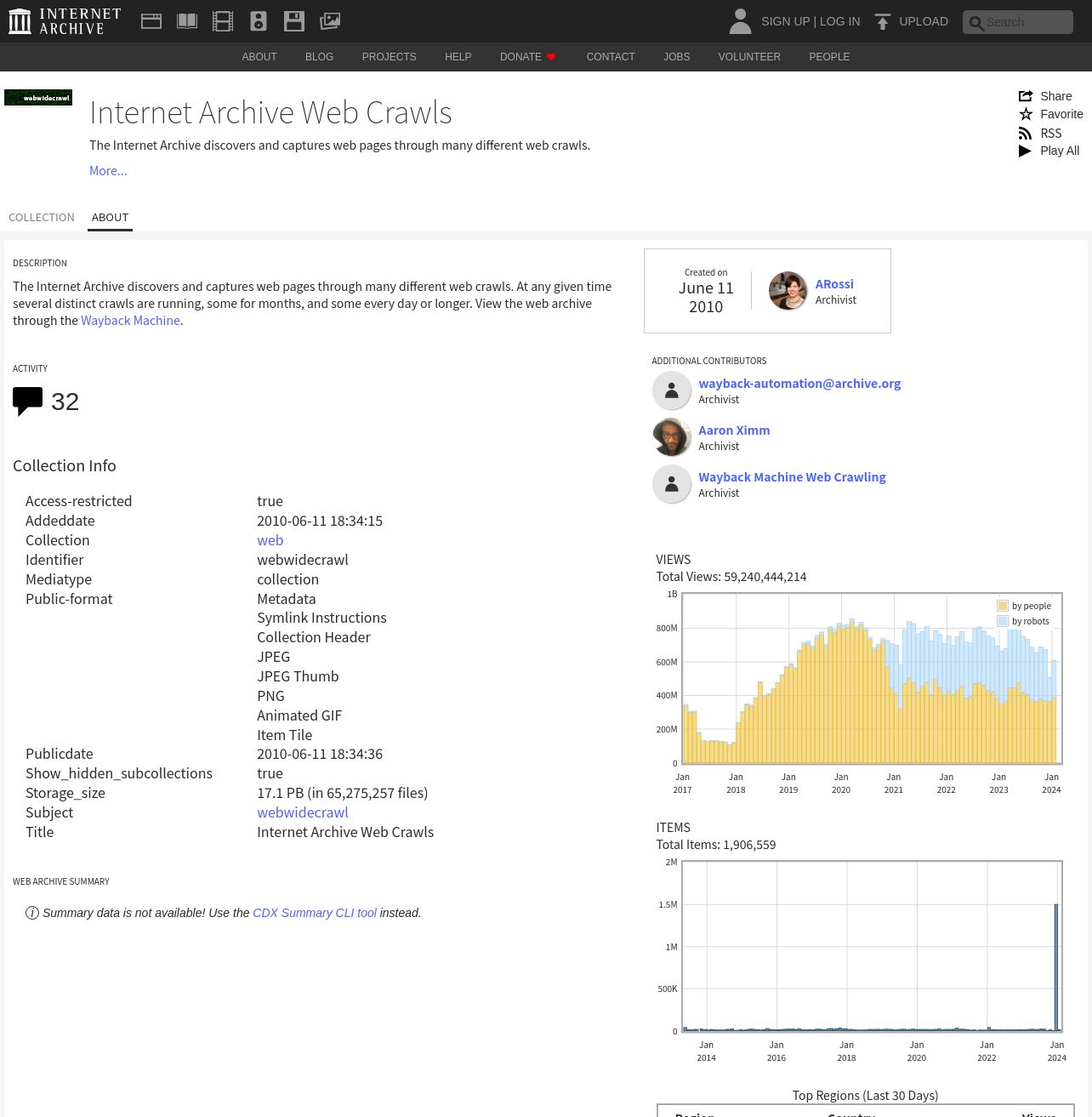Click the Share icon

click(1026, 96)
